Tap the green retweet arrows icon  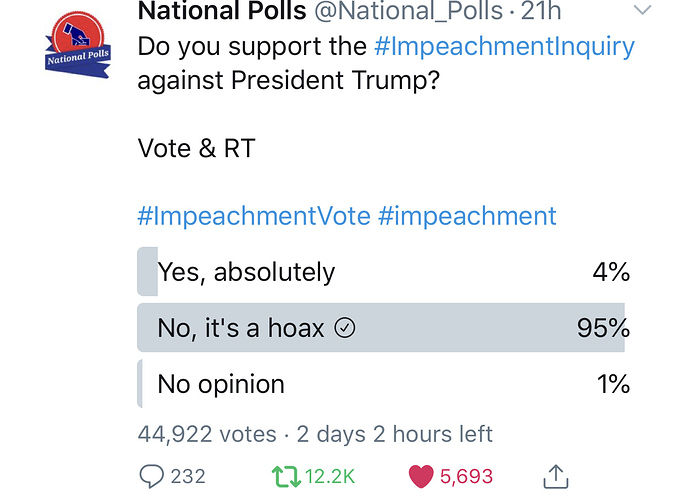coord(286,476)
